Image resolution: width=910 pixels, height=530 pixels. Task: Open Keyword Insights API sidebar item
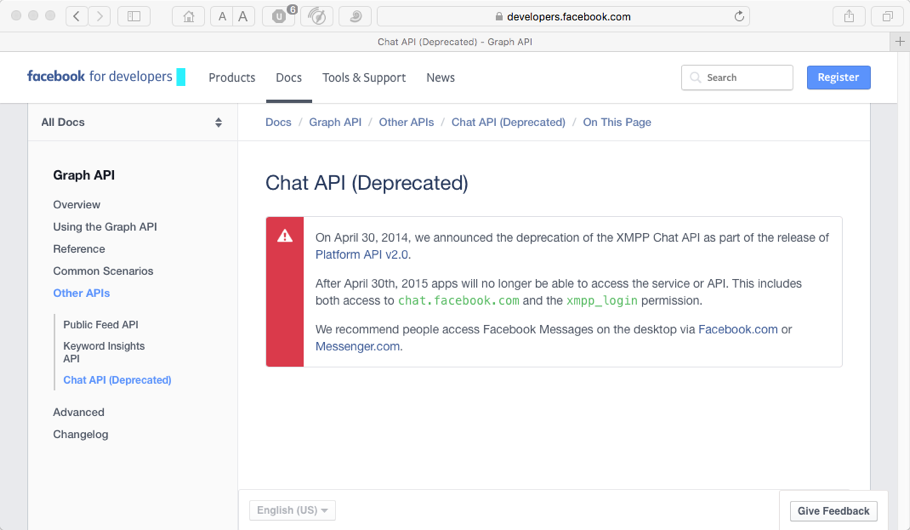click(x=104, y=352)
